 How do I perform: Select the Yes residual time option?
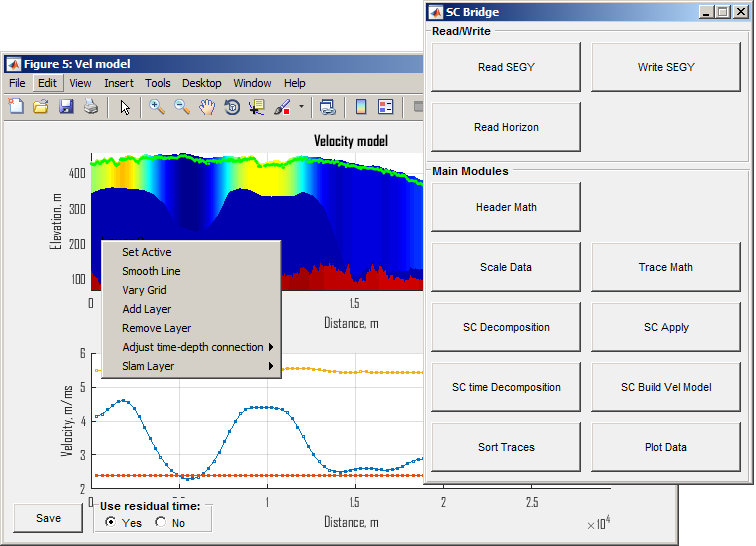point(110,522)
